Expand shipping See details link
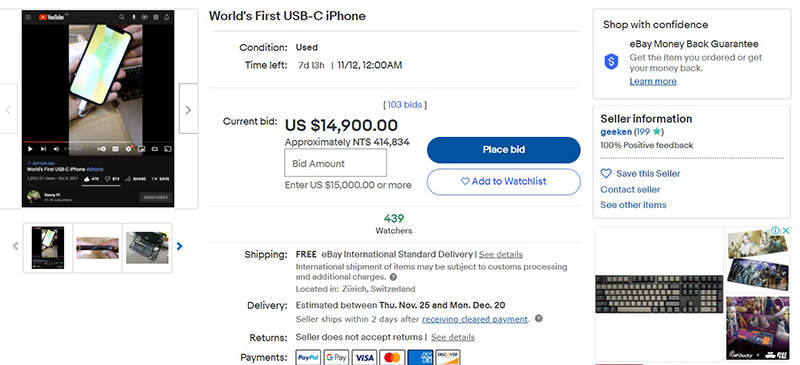This screenshot has width=800, height=365. pos(501,254)
